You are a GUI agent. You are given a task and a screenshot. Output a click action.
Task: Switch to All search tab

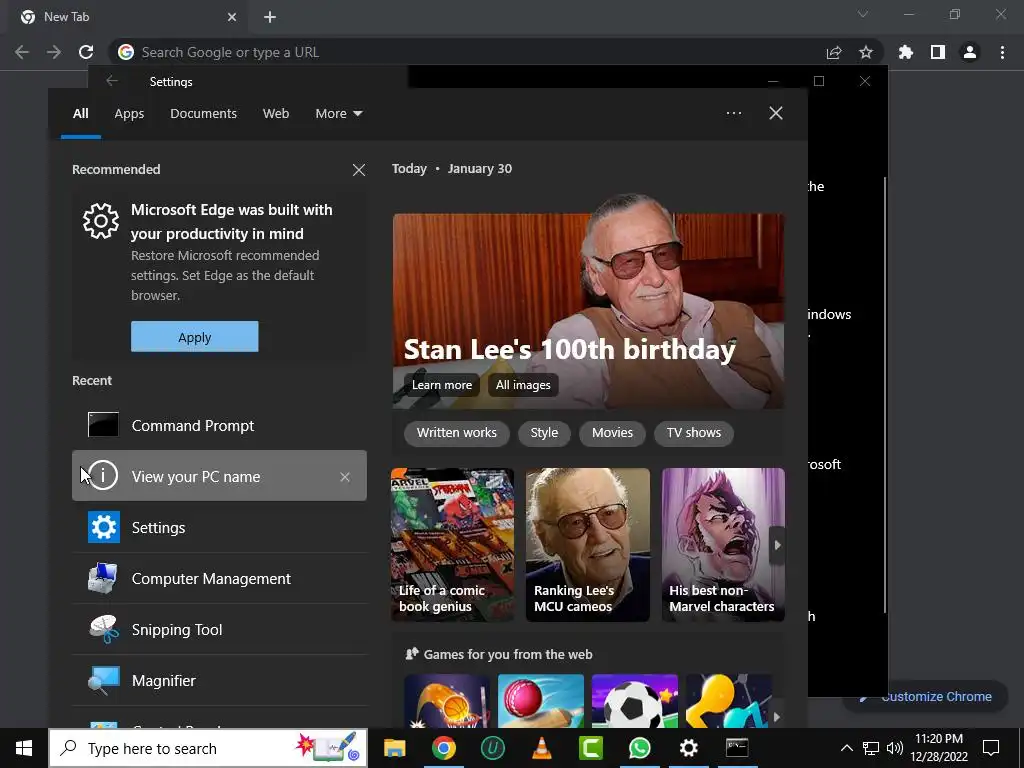coord(80,114)
